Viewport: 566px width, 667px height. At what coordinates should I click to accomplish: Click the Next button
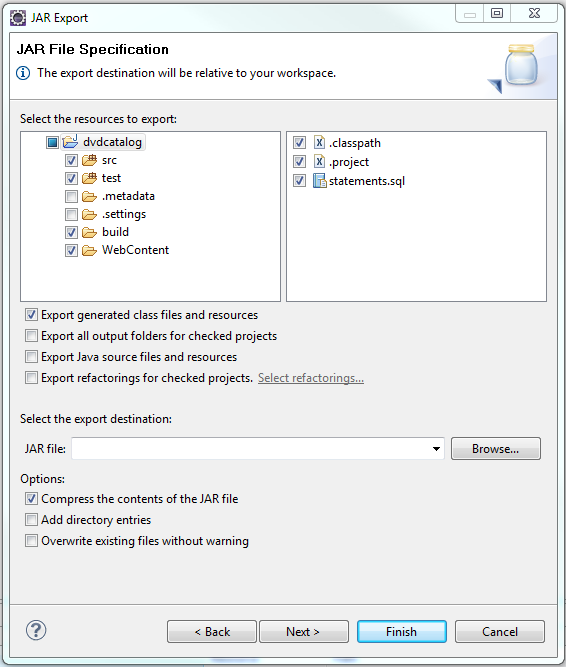(x=304, y=632)
